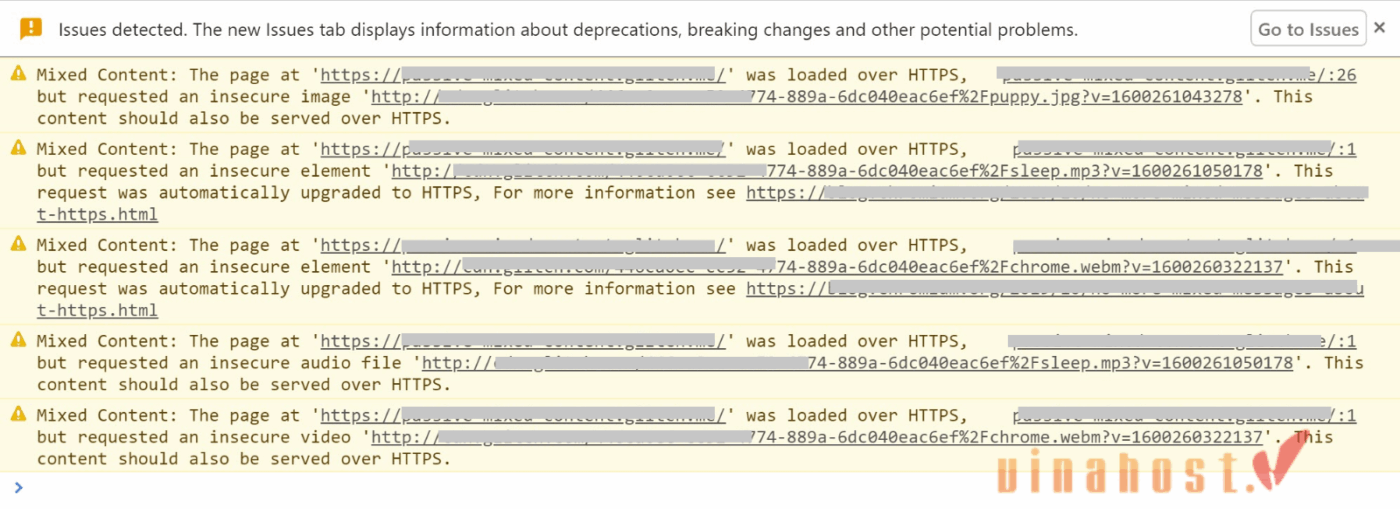Click warning icon of the puppy.jpg insecure image message
Screen dimensions: 1400x509
19,74
